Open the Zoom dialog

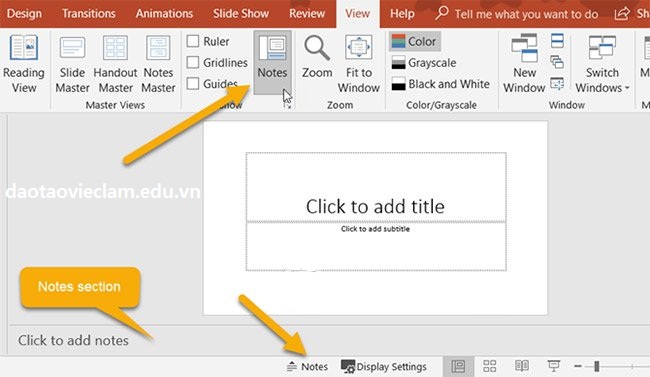317,58
